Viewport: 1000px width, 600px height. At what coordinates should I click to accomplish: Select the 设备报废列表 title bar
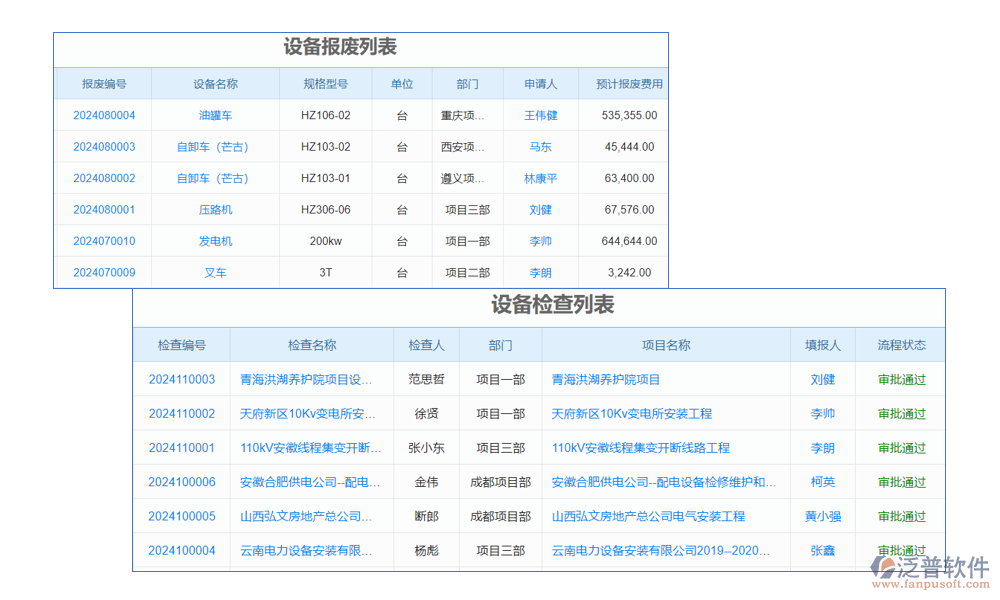[x=360, y=45]
